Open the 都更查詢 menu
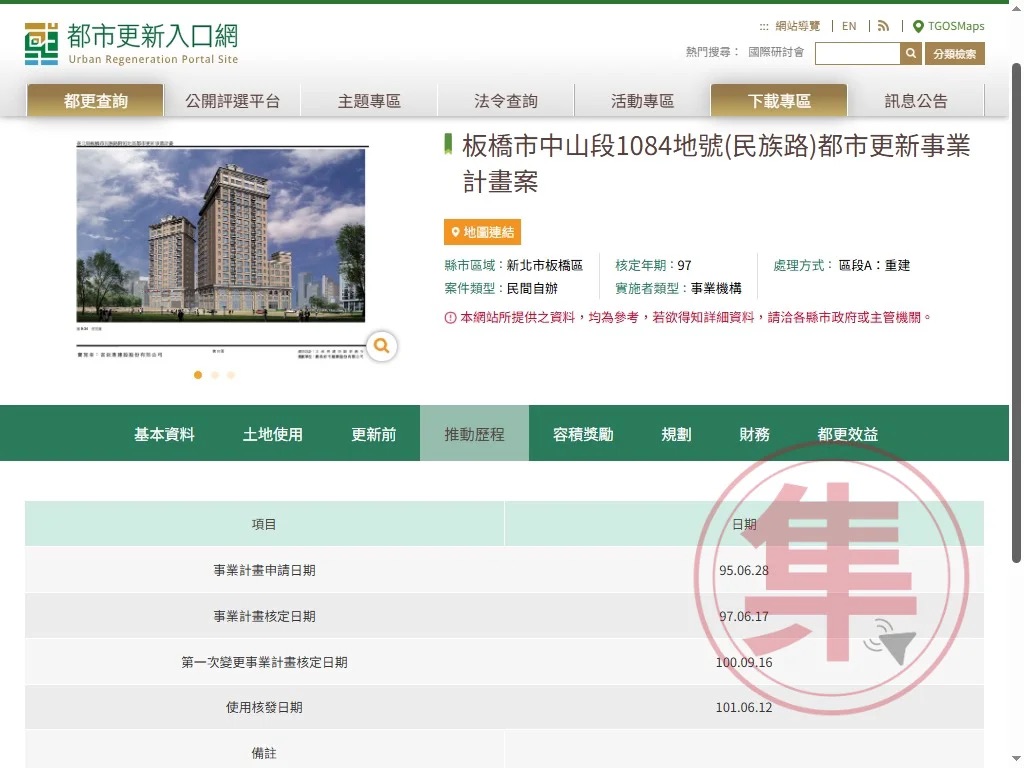 pos(95,101)
